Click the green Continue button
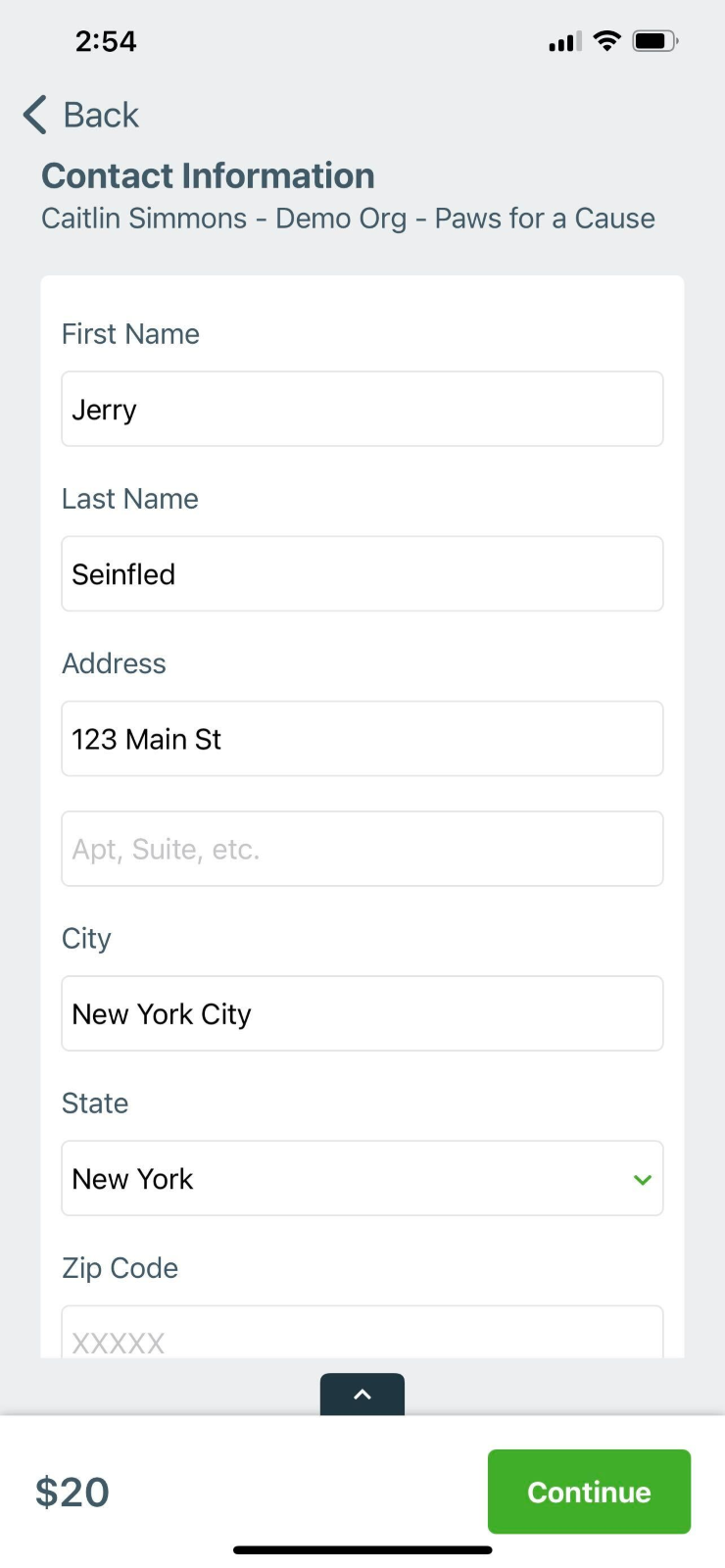The image size is (725, 1568). point(589,1492)
